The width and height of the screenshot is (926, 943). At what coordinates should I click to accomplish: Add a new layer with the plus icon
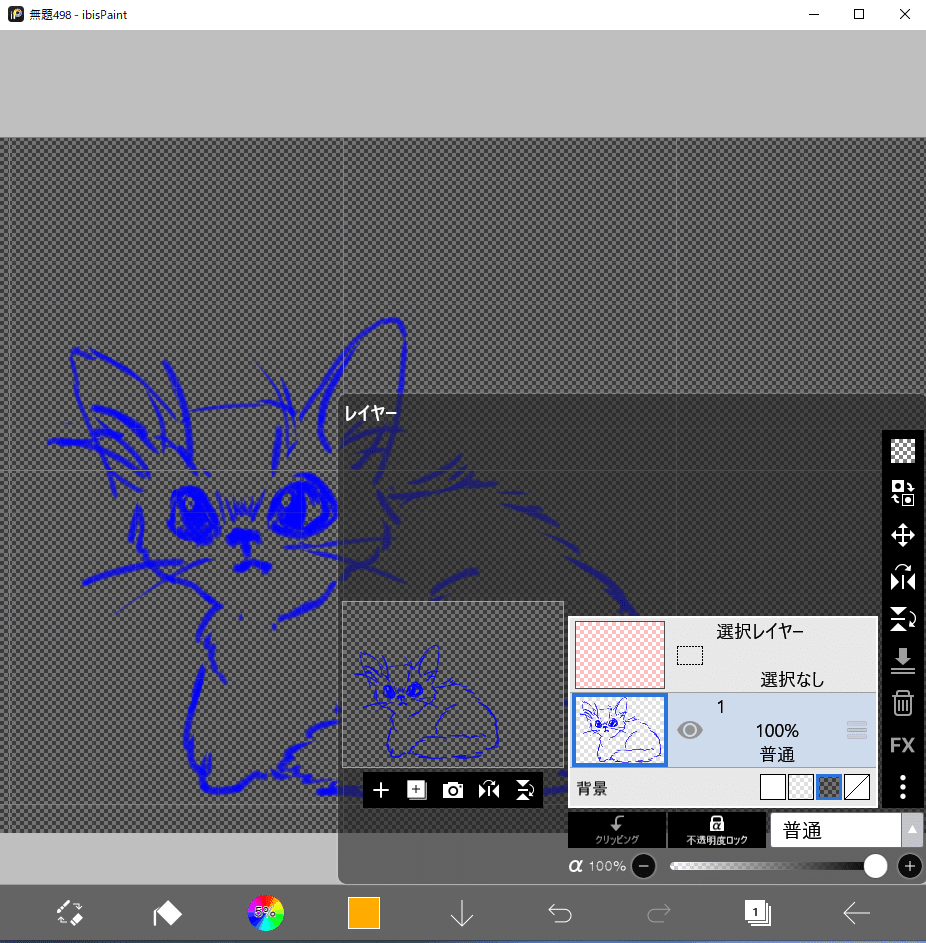(x=380, y=789)
